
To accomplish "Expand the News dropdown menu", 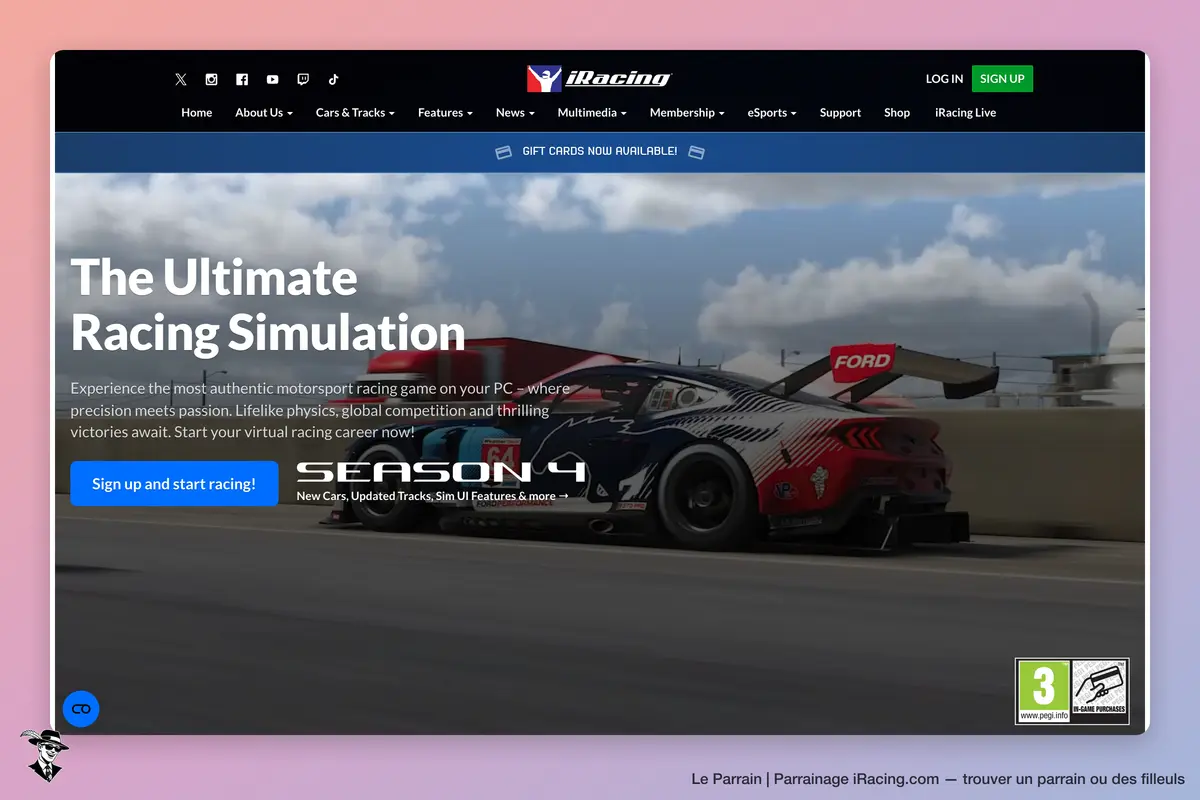I will point(515,113).
